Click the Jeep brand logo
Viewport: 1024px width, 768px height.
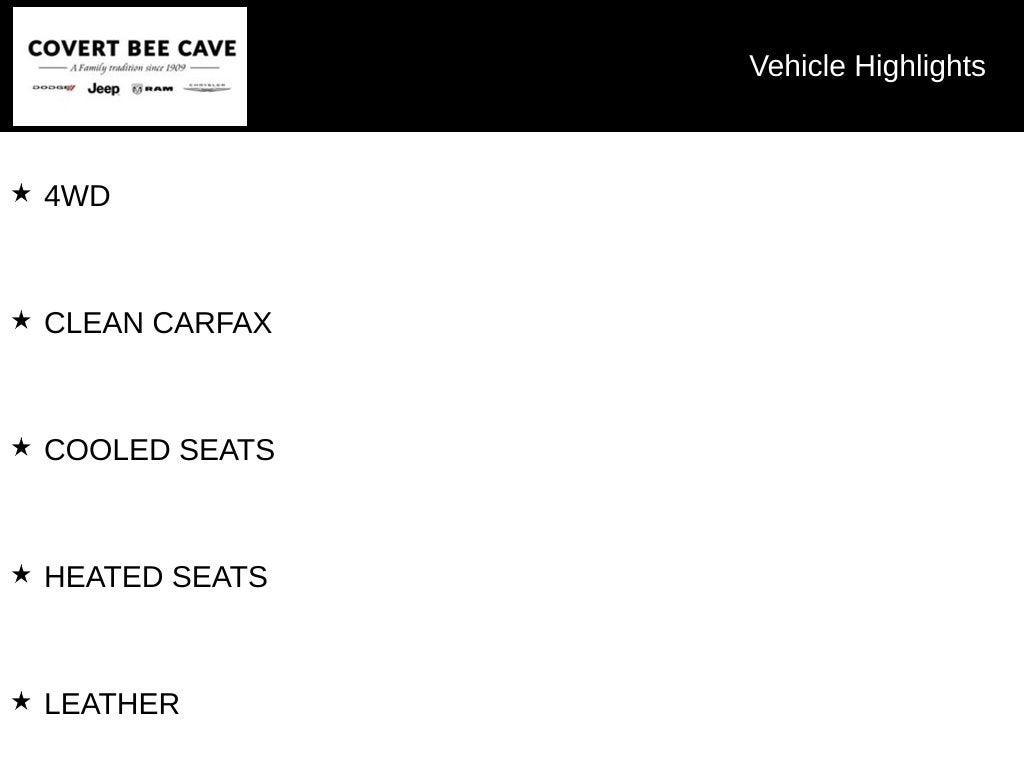pyautogui.click(x=104, y=89)
